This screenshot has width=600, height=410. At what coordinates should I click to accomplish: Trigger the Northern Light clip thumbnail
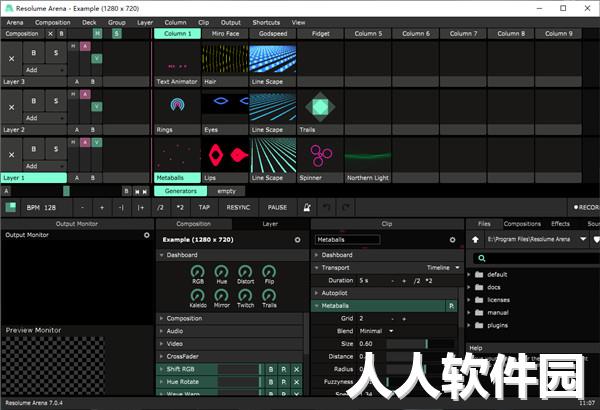tap(368, 155)
